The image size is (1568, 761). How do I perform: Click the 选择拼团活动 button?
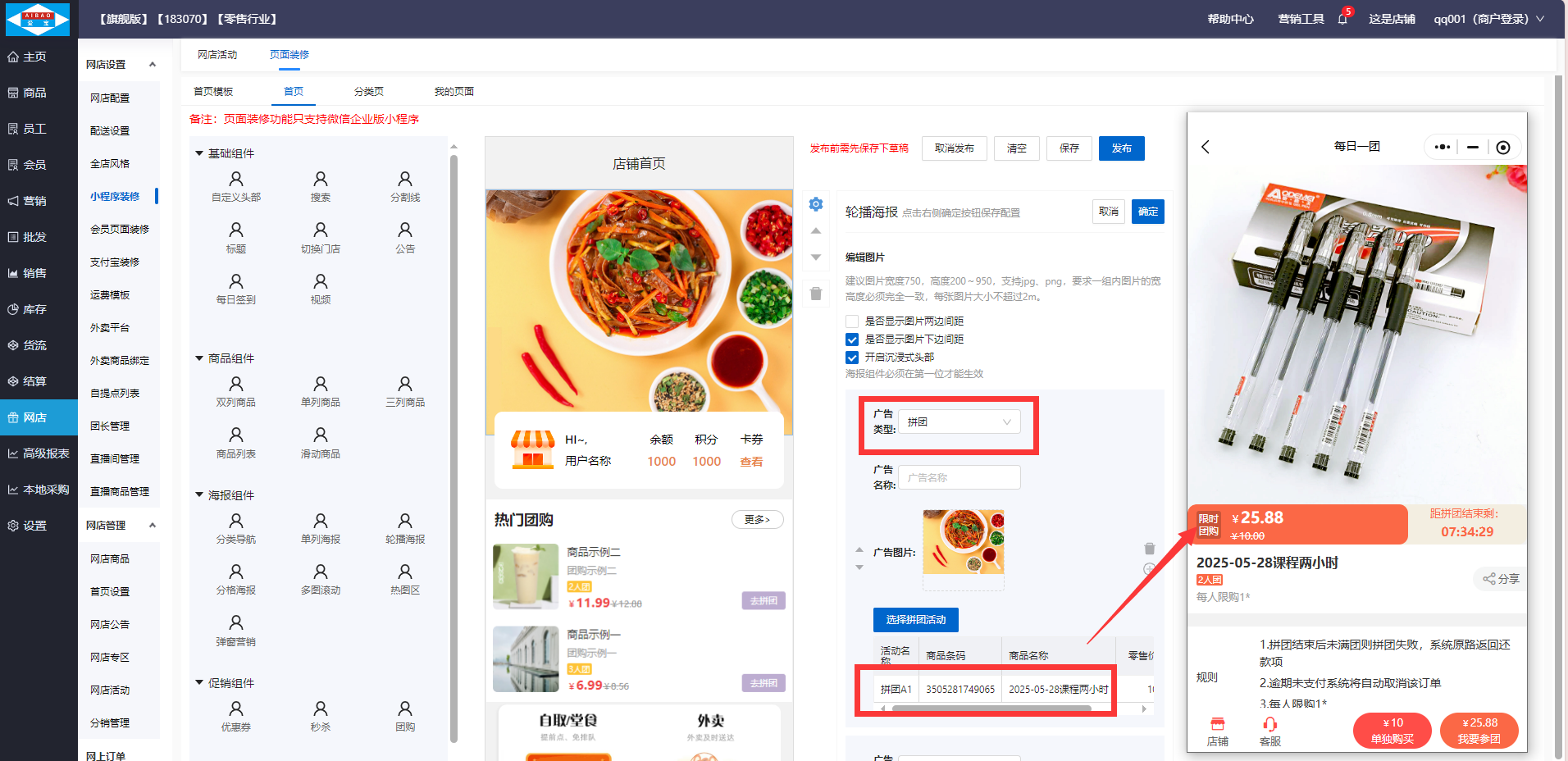click(915, 620)
